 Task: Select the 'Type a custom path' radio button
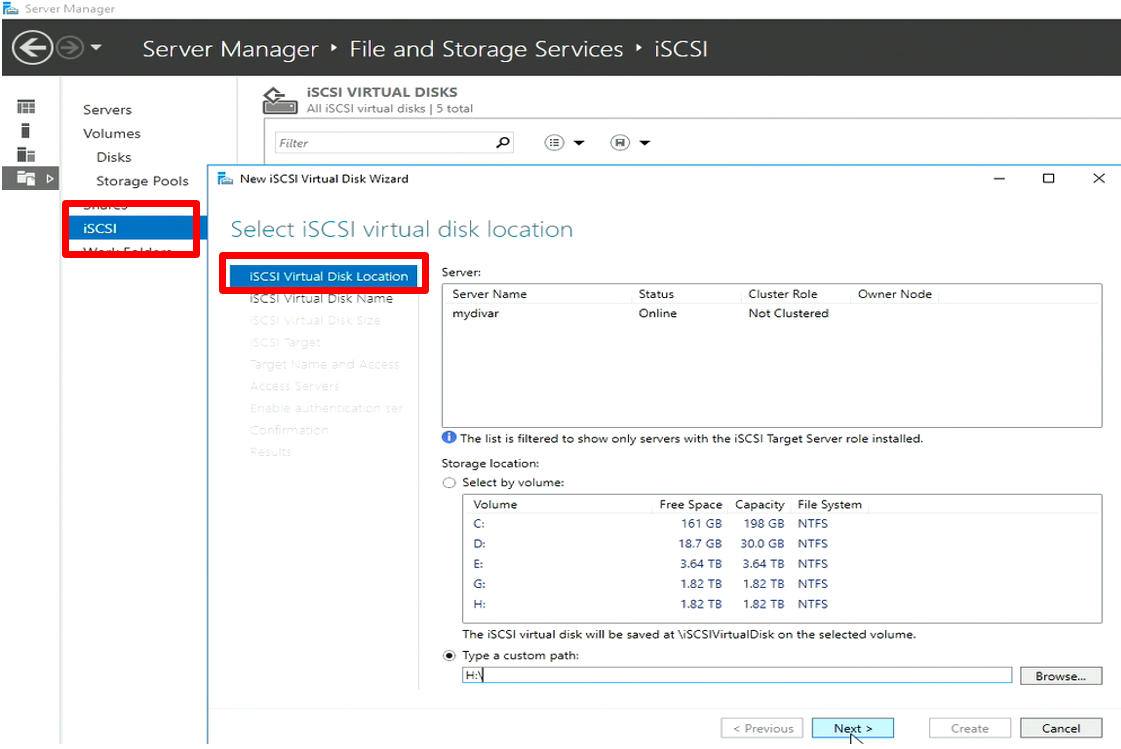449,656
